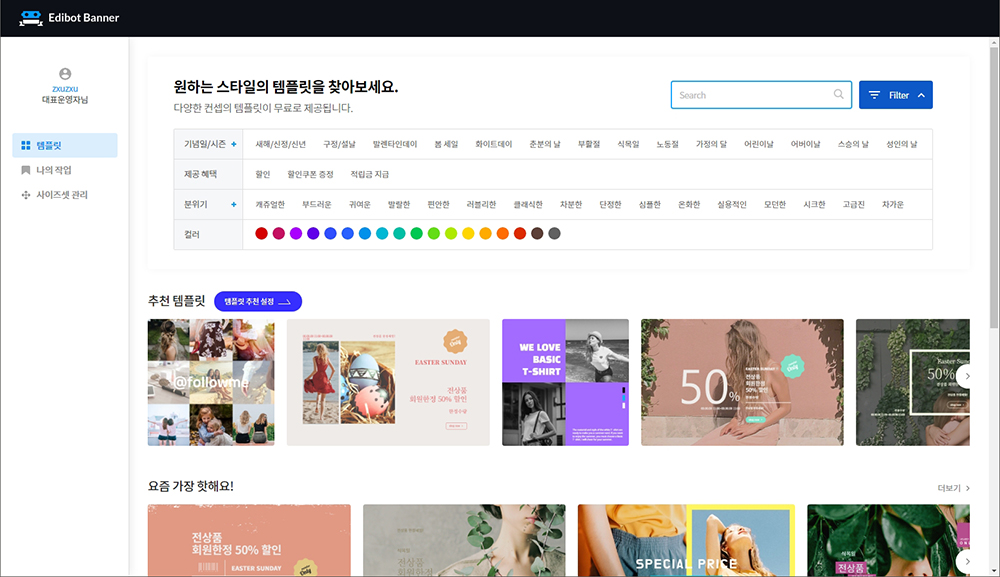Pick the 러블리한 mood tag
Viewport: 1000px width, 577px height.
point(481,205)
